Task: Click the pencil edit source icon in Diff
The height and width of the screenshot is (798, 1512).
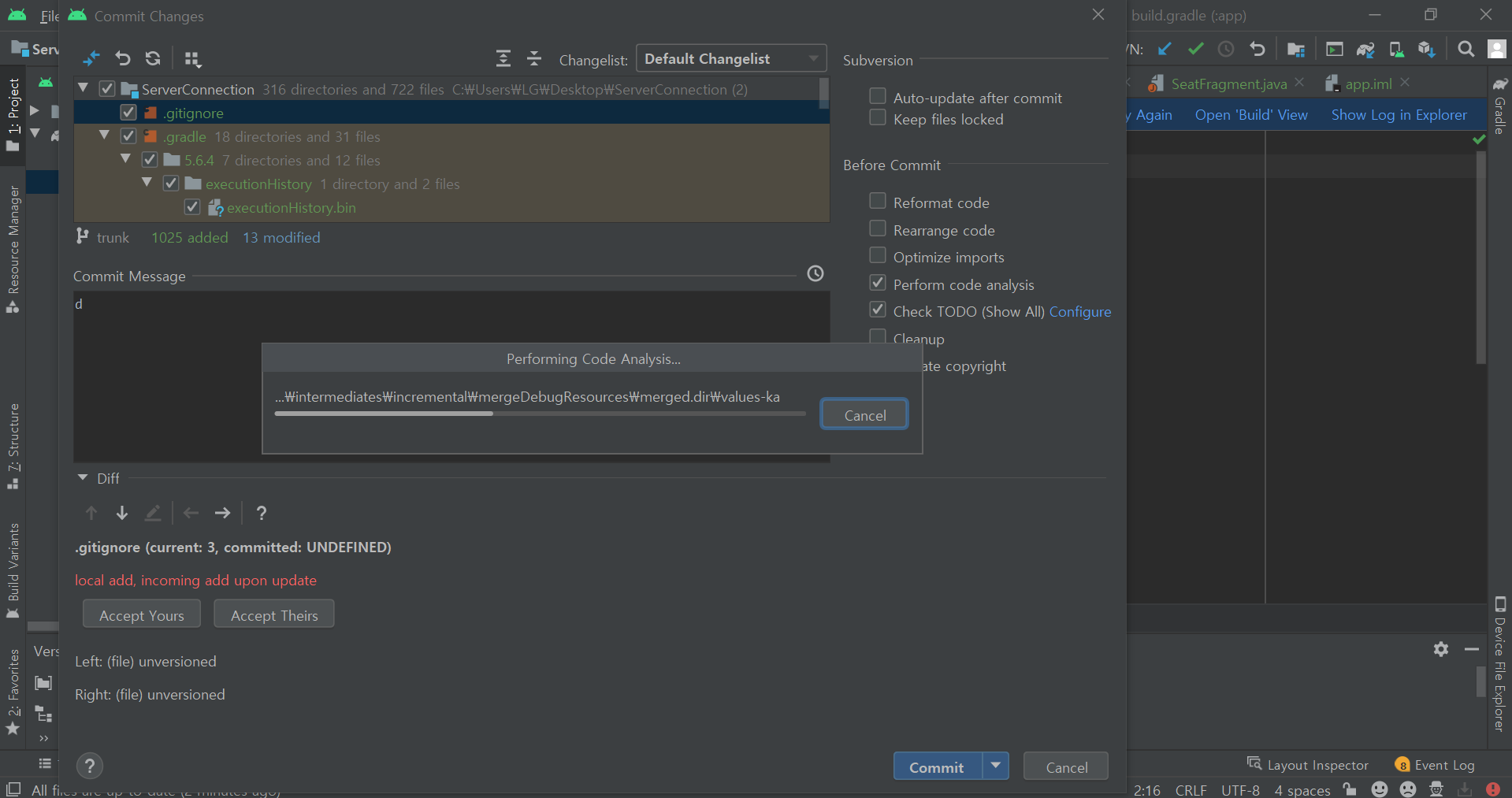Action: [x=153, y=513]
